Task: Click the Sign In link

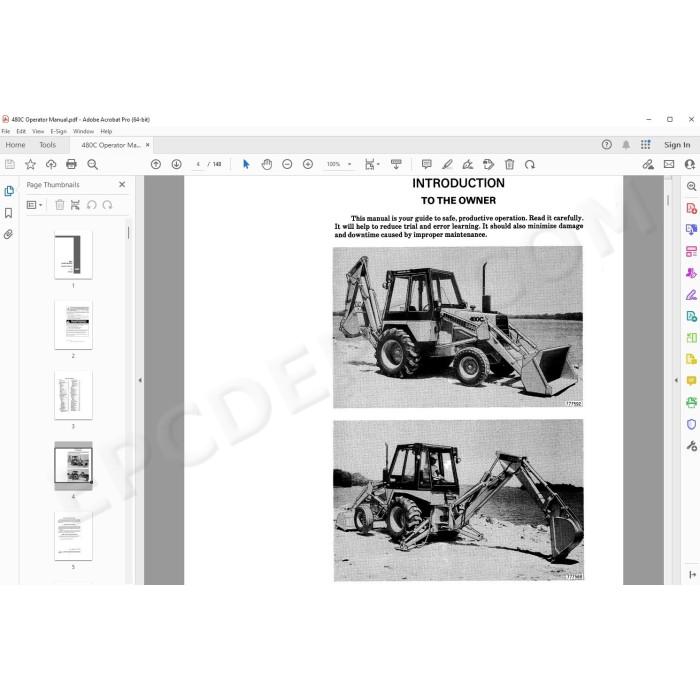Action: click(677, 145)
